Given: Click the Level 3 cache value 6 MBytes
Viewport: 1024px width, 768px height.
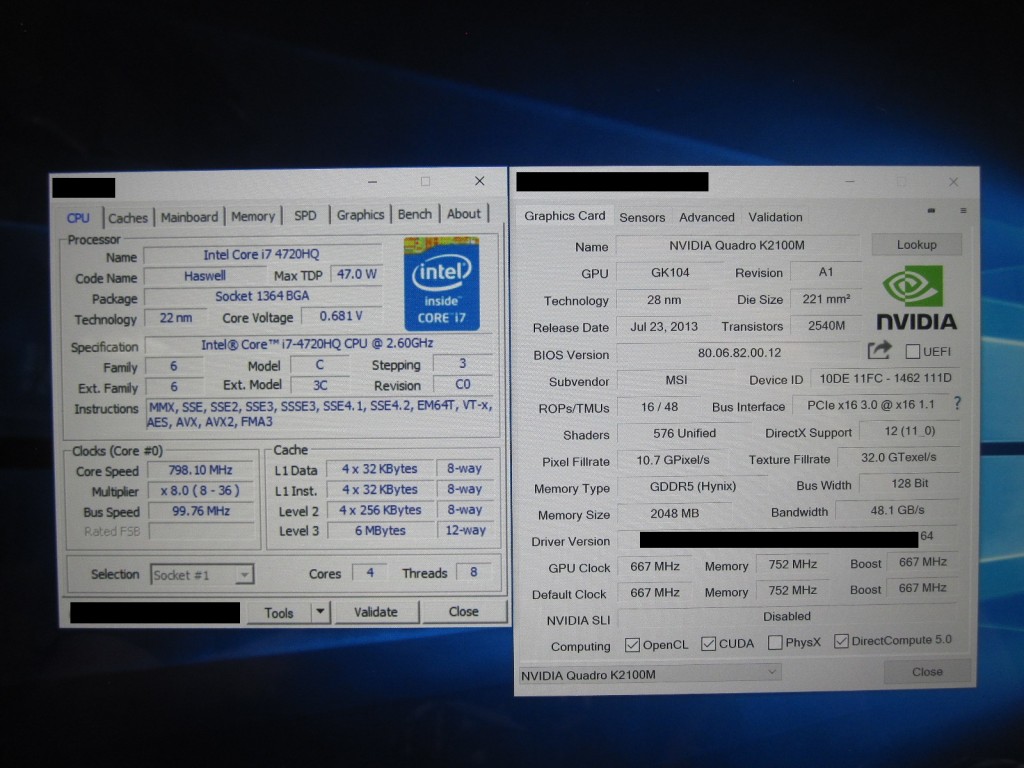Looking at the screenshot, I should tap(381, 531).
